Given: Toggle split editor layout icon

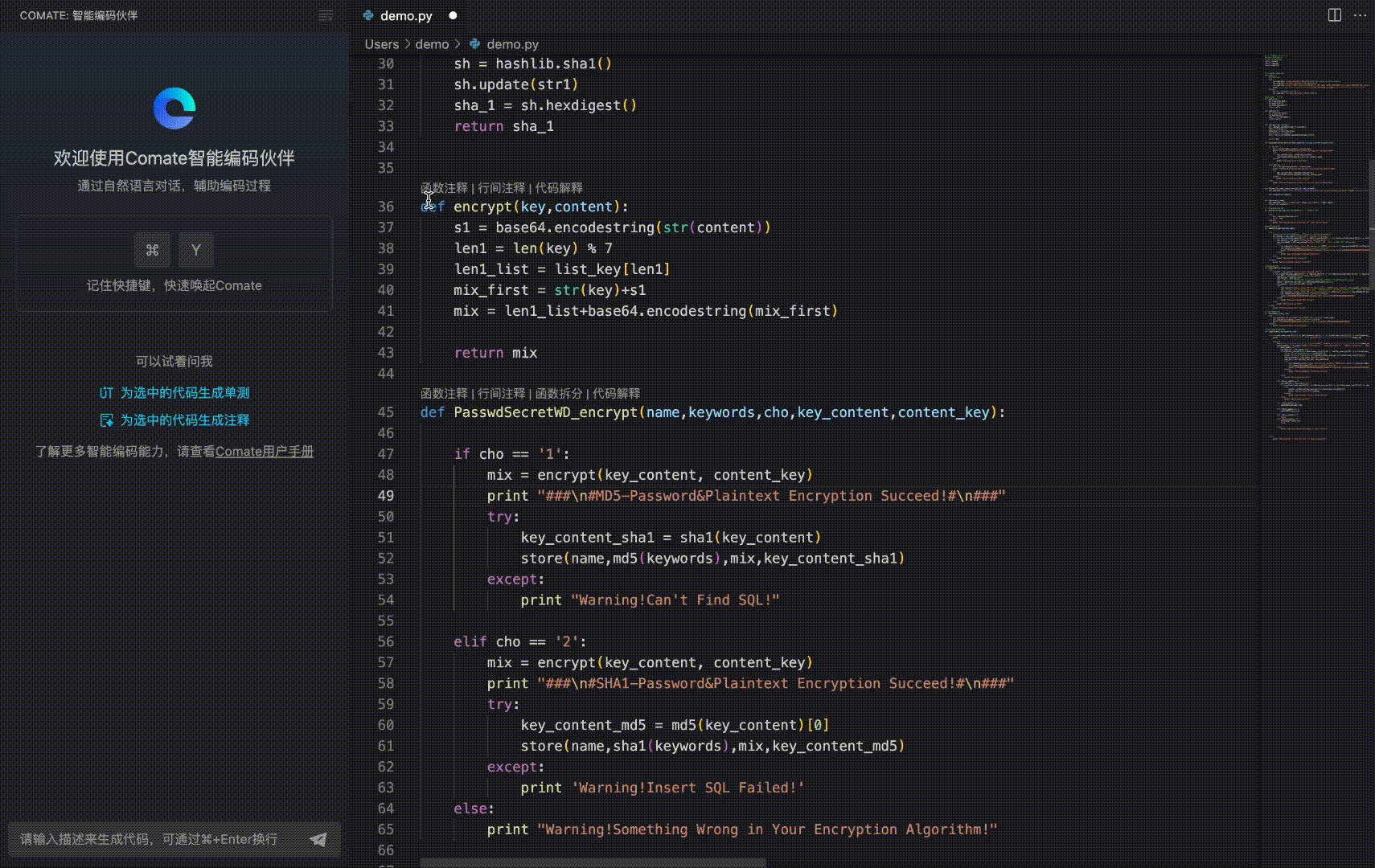Looking at the screenshot, I should coord(1335,15).
